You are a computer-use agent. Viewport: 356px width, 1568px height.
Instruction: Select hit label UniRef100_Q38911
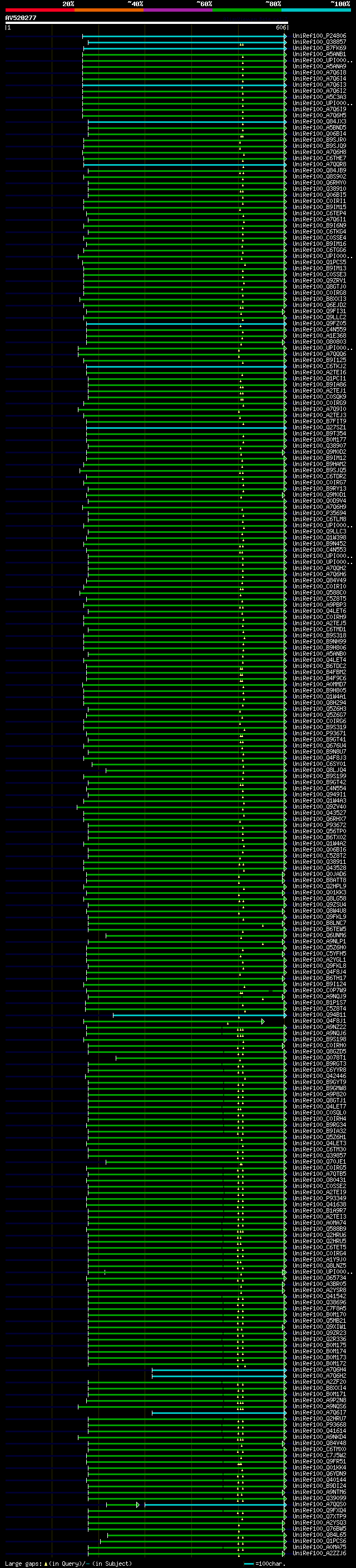point(319,862)
